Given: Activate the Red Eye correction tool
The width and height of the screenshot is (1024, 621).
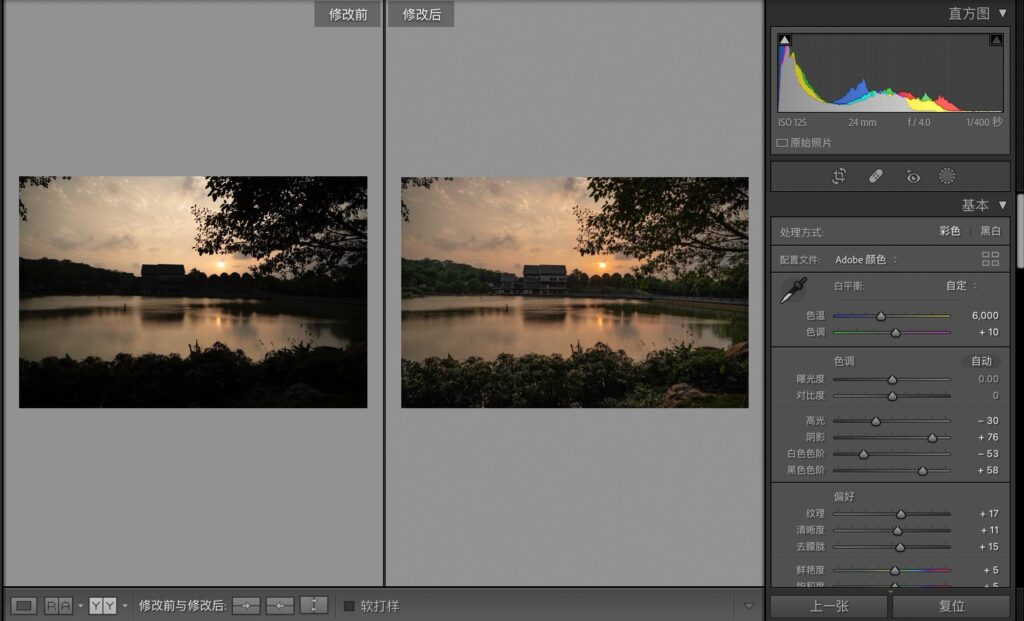Looking at the screenshot, I should click(912, 176).
